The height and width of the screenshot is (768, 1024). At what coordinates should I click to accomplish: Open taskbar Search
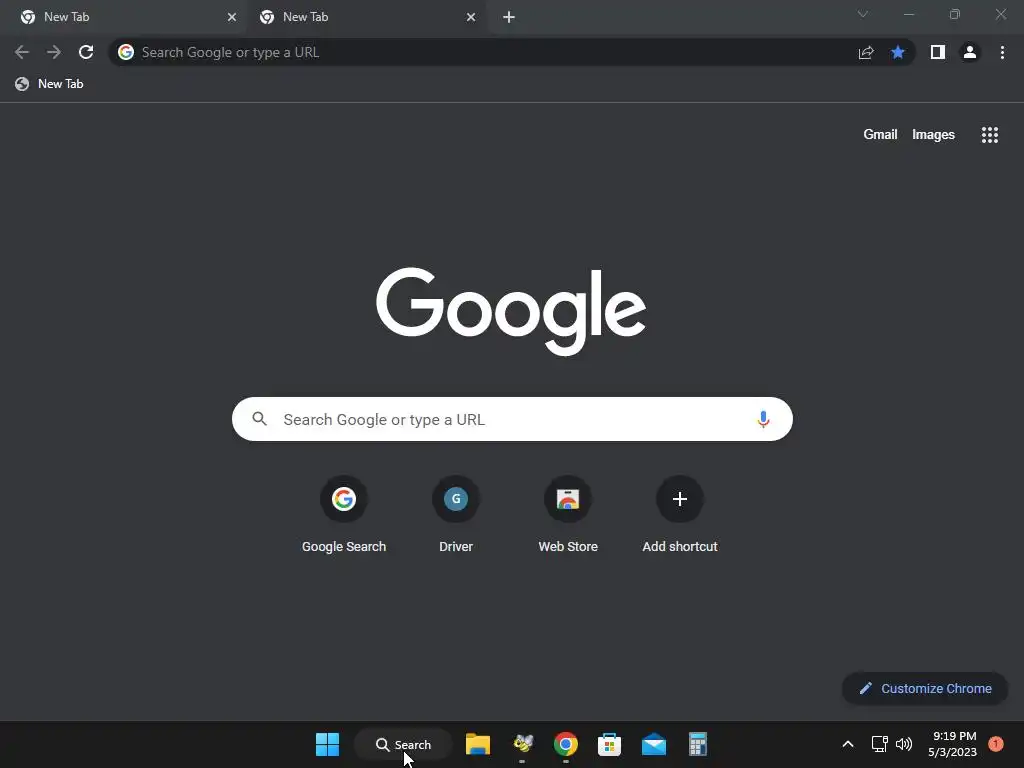pyautogui.click(x=403, y=744)
